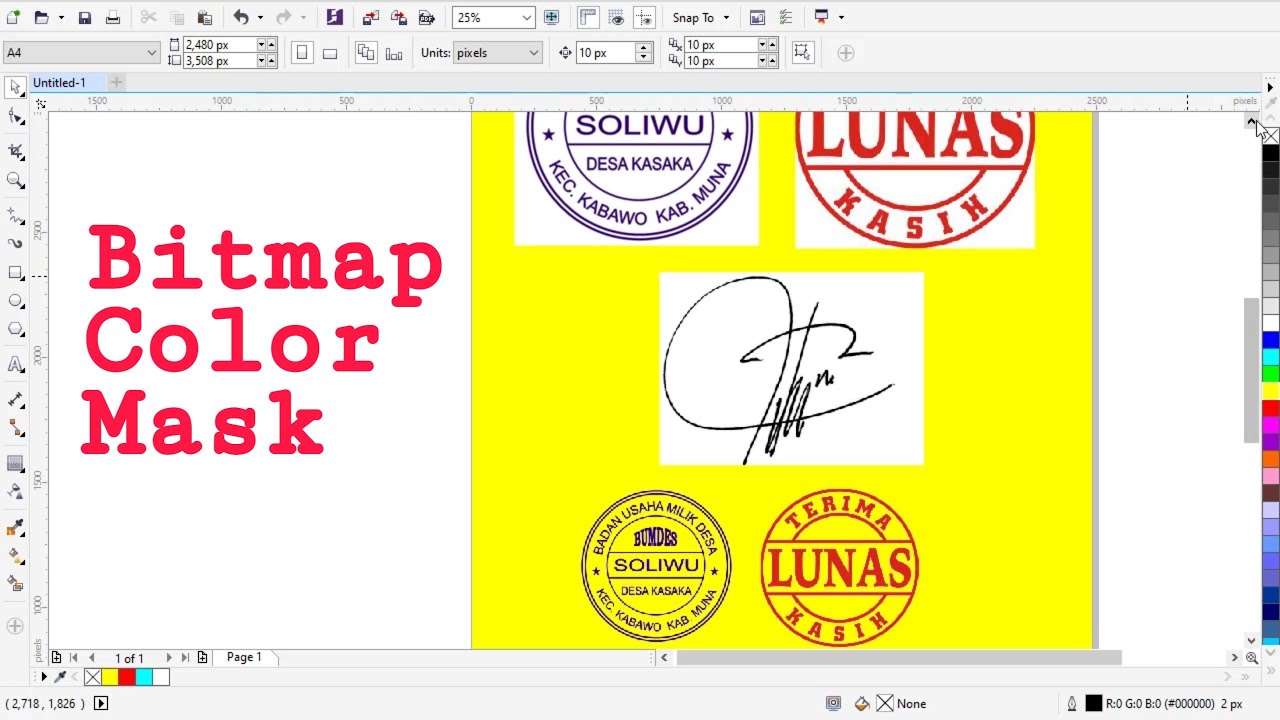
Task: Select the Artistic Media tool
Action: pos(15,243)
